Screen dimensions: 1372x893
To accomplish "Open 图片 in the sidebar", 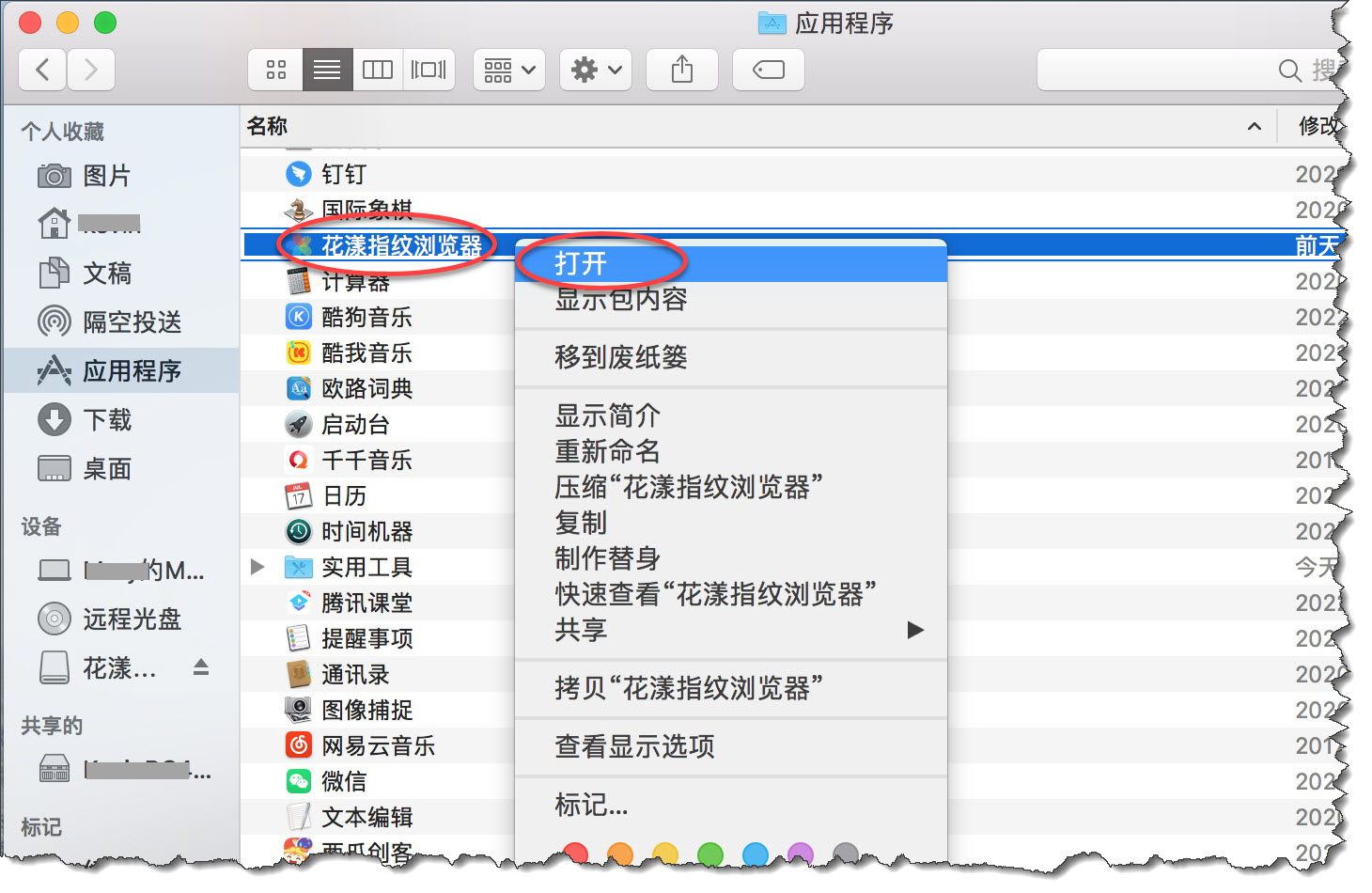I will coord(106,176).
